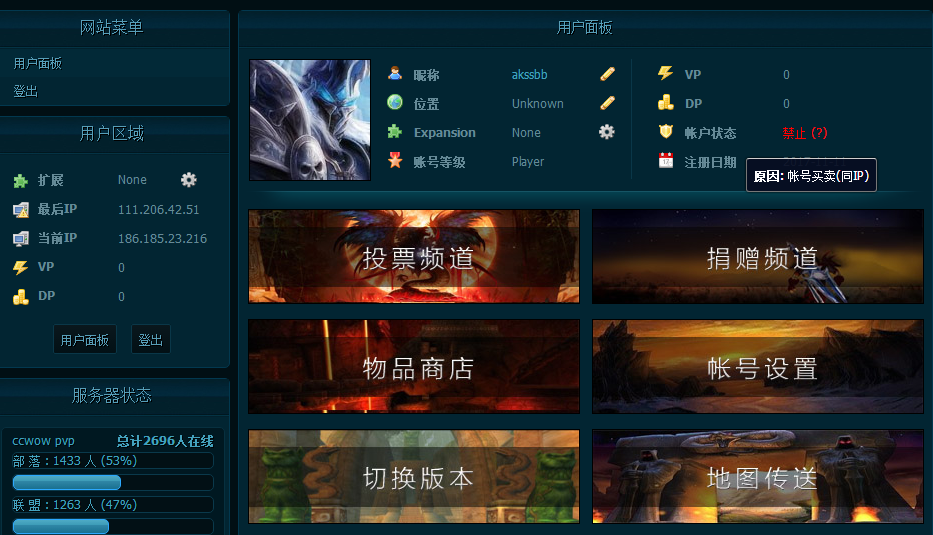The width and height of the screenshot is (933, 535).
Task: Open the 投票频道 voting banner
Action: point(414,256)
